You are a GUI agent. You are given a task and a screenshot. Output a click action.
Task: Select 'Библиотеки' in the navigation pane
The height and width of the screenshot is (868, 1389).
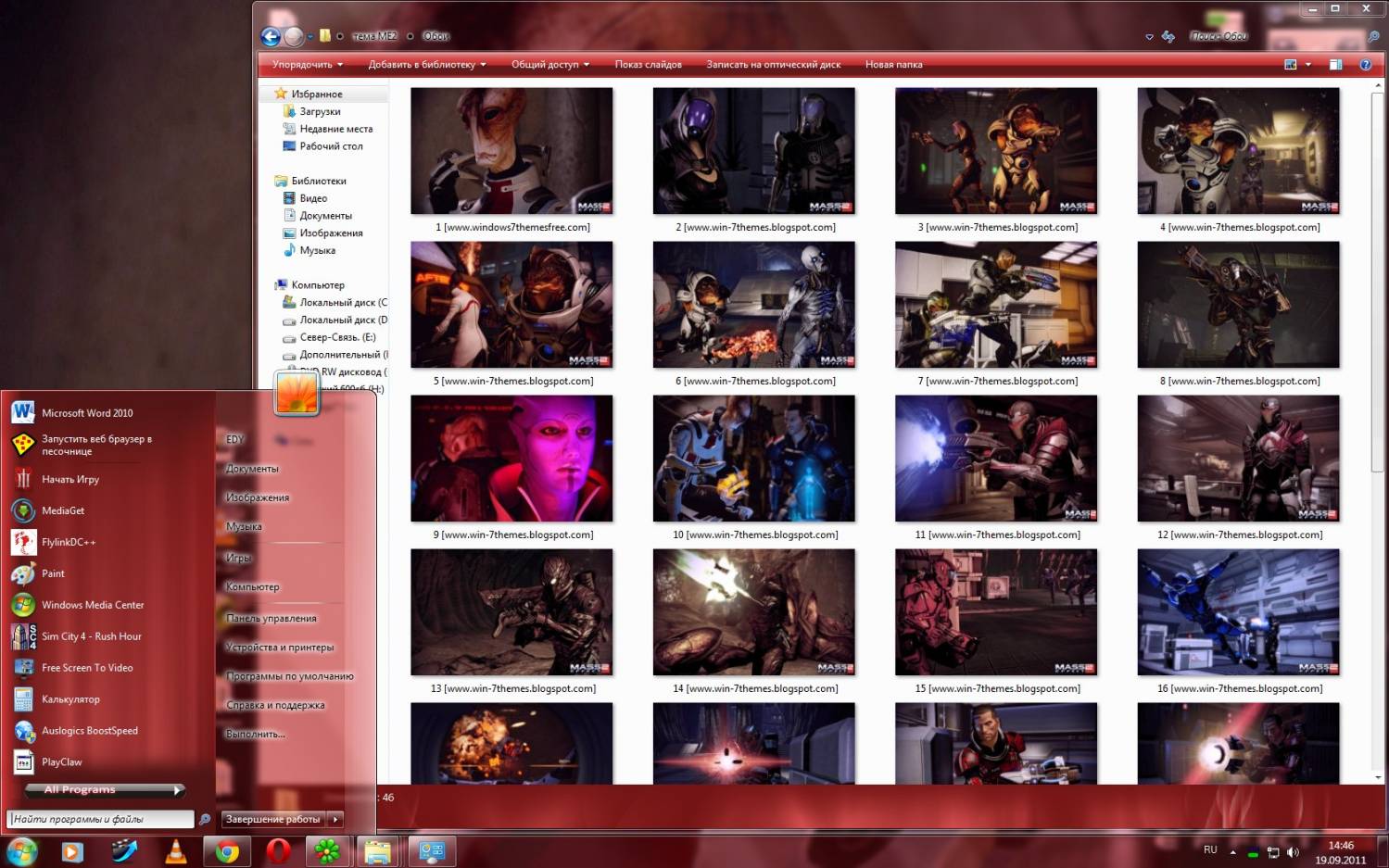coord(318,181)
